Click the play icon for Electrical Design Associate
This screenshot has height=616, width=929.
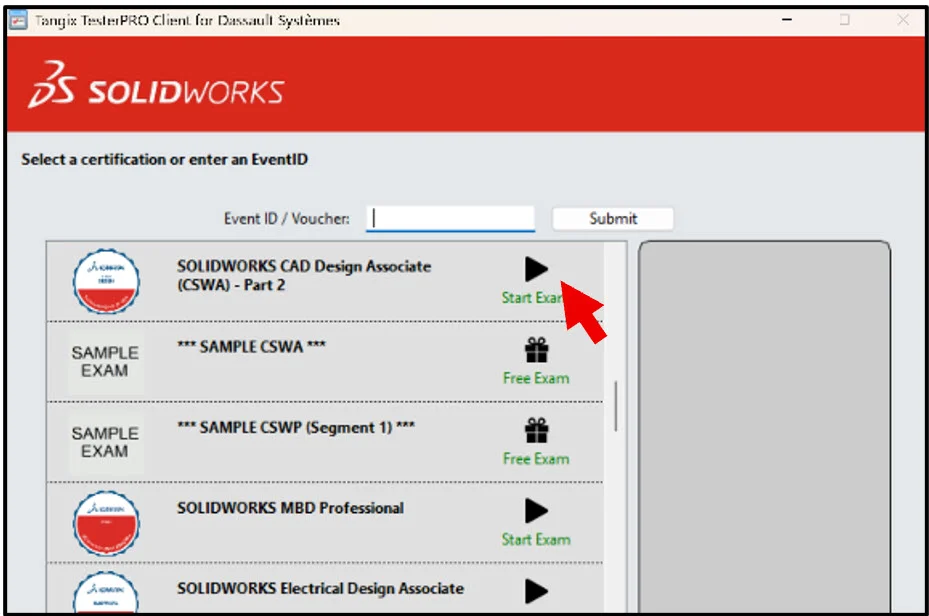[537, 589]
